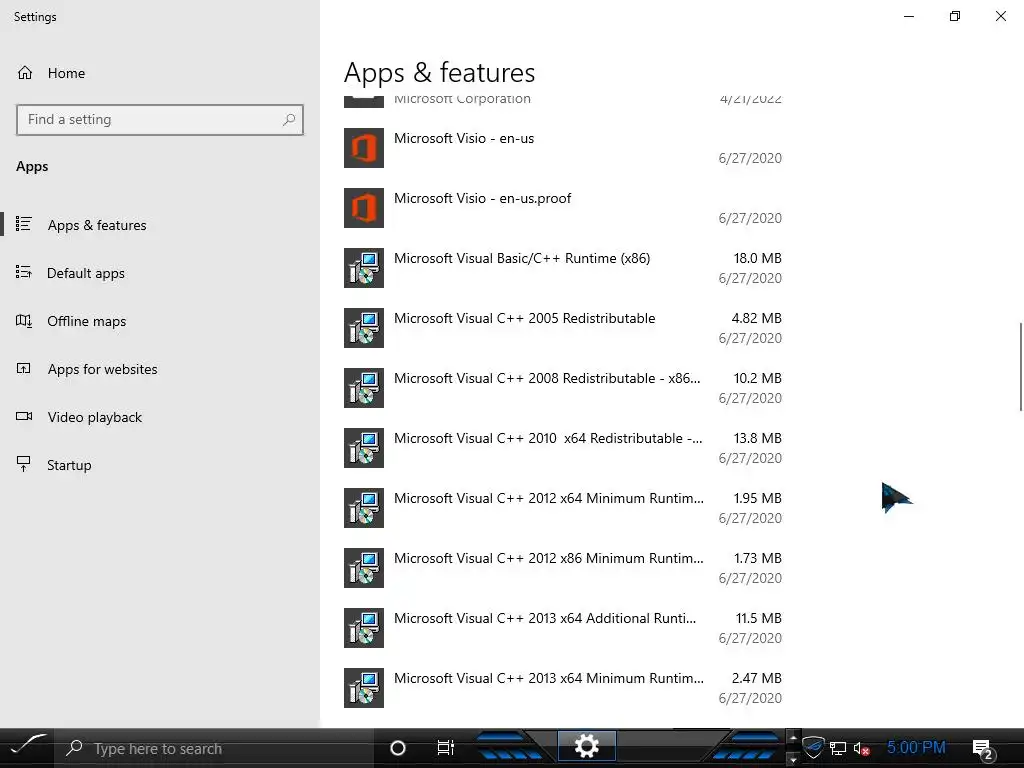Click the Video playback camera icon
Viewport: 1024px width, 768px height.
tap(24, 416)
